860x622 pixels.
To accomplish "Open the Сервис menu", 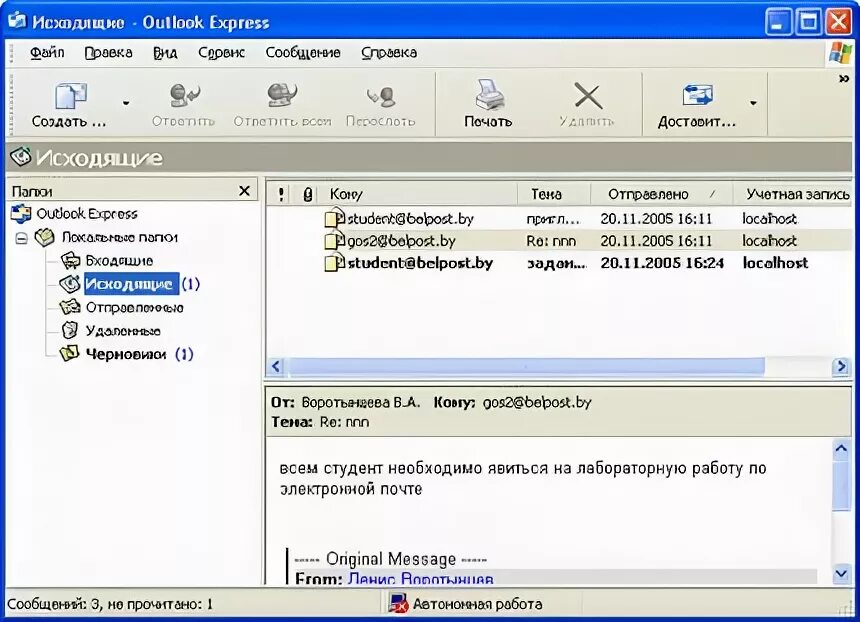I will coord(220,53).
